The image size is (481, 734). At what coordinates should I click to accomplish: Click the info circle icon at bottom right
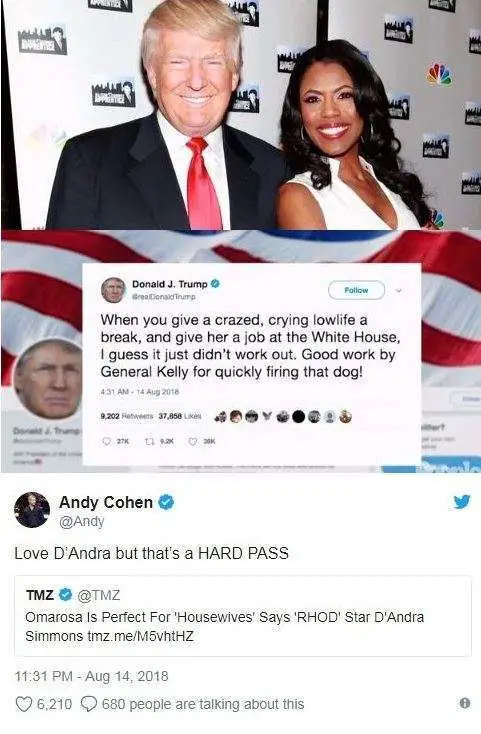465,703
